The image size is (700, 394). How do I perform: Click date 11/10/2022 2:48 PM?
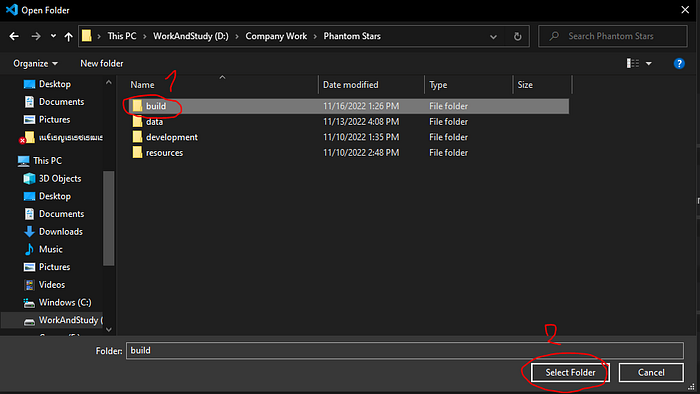pyautogui.click(x=361, y=153)
